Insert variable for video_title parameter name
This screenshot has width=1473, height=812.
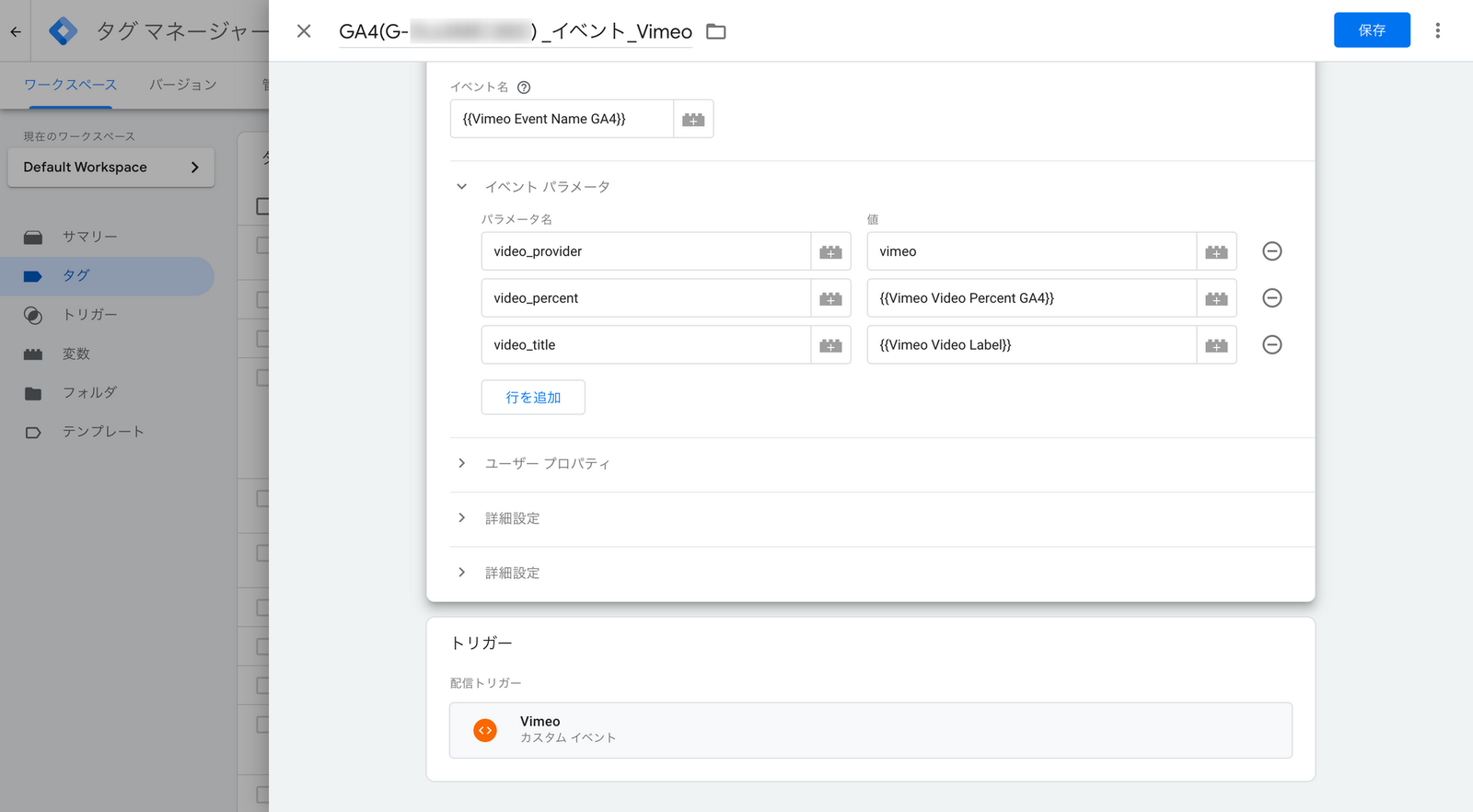[x=830, y=345]
